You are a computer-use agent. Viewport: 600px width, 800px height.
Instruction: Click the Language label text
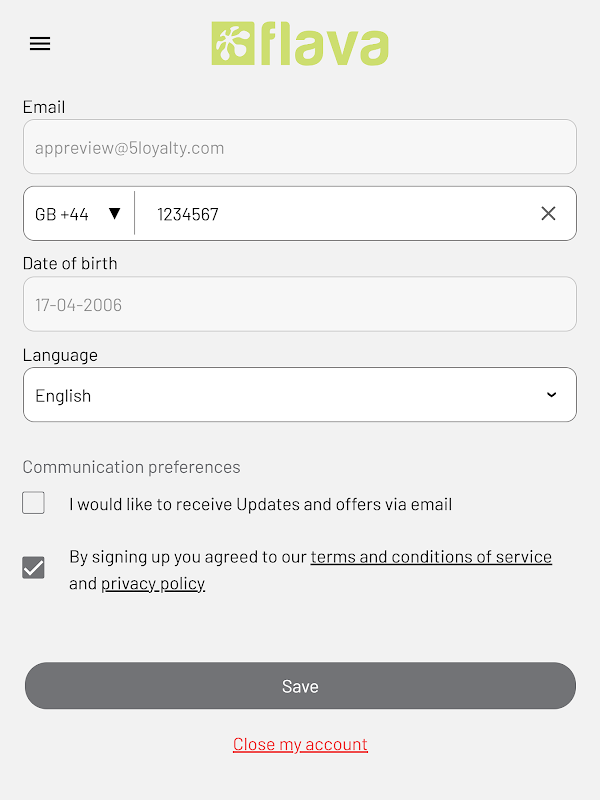pos(60,355)
